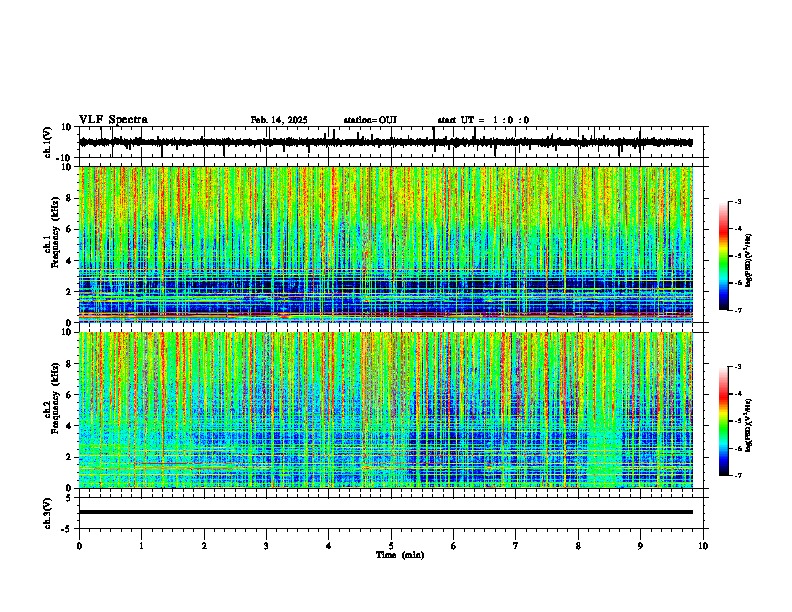This screenshot has height=612, width=792.
Task: Click the "-3" label on ch.1 colorbar
Action: pyautogui.click(x=737, y=202)
